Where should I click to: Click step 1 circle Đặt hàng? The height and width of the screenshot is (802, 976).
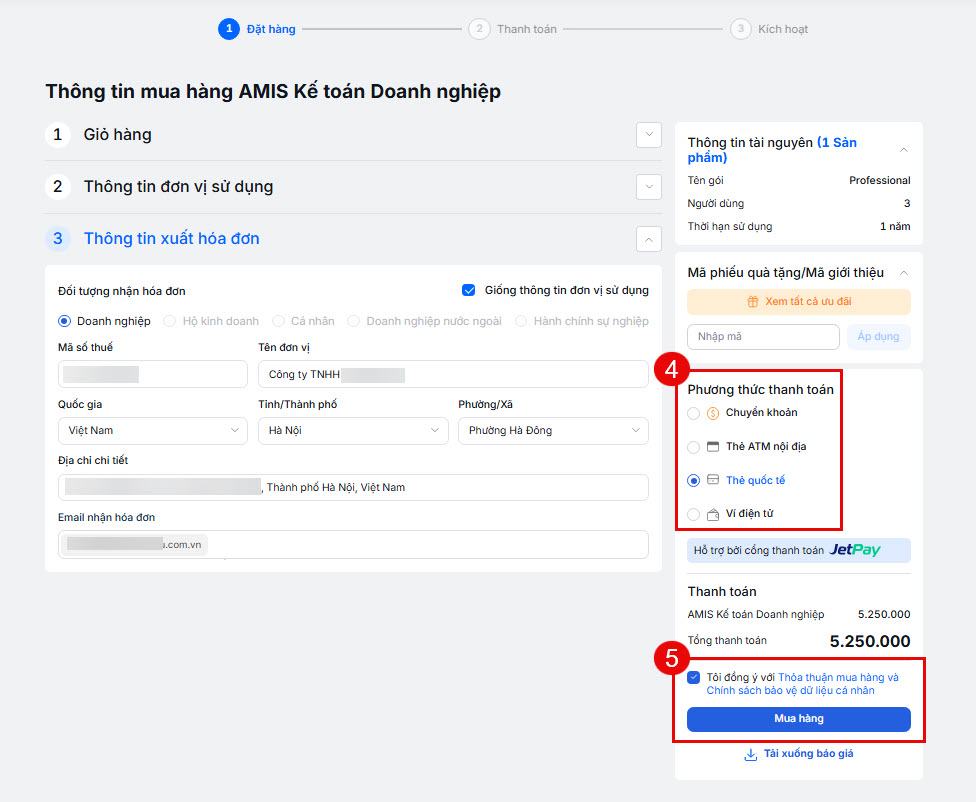pyautogui.click(x=229, y=29)
